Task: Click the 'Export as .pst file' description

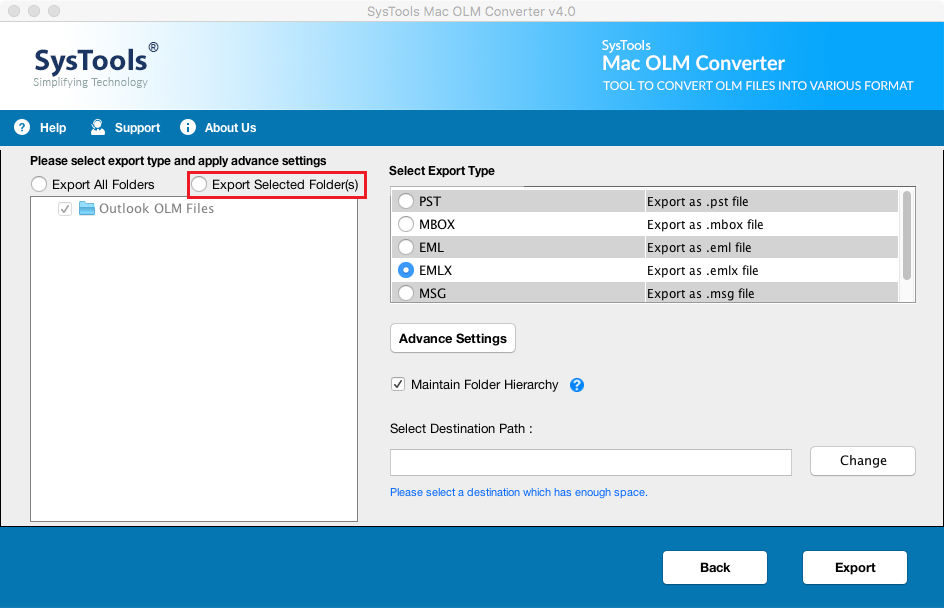Action: click(x=697, y=202)
